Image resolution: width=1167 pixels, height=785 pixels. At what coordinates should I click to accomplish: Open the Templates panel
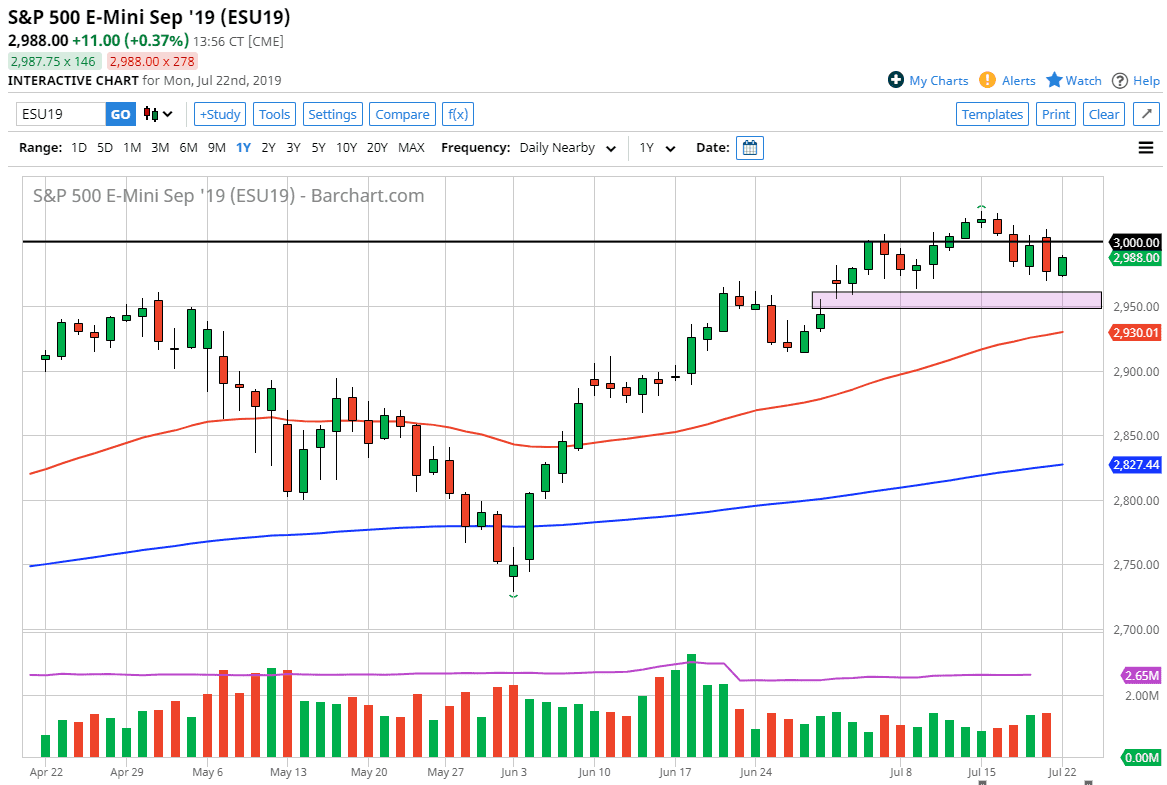[992, 114]
